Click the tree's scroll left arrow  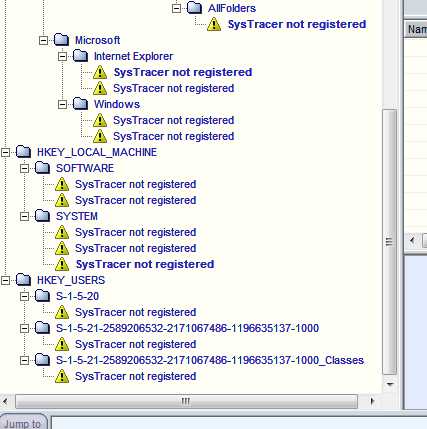pos(5,401)
